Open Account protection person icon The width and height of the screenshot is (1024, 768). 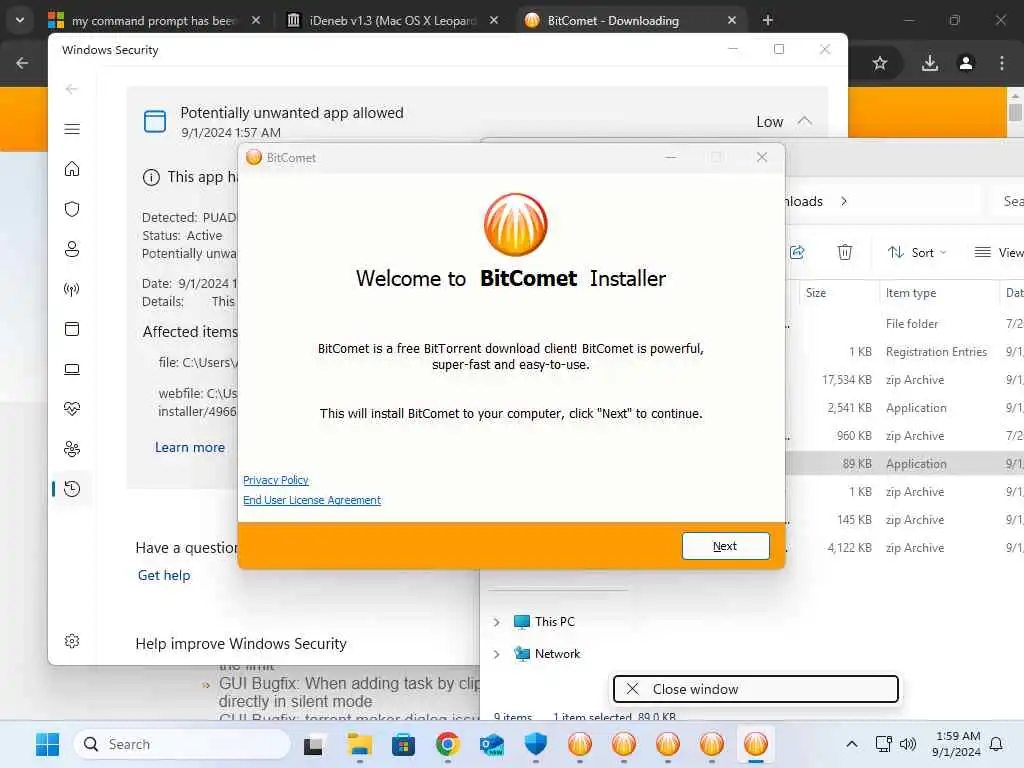click(72, 249)
